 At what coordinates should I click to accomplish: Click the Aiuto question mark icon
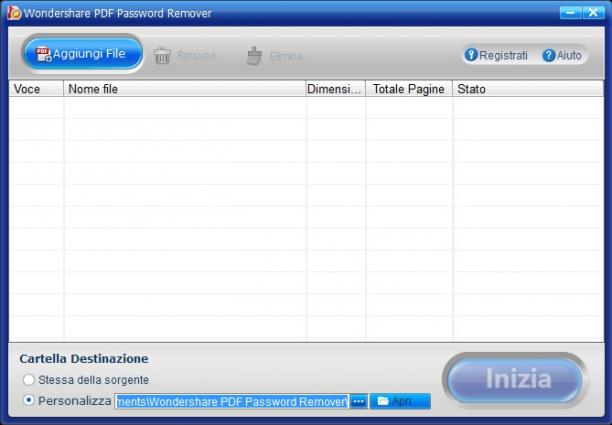(x=548, y=55)
